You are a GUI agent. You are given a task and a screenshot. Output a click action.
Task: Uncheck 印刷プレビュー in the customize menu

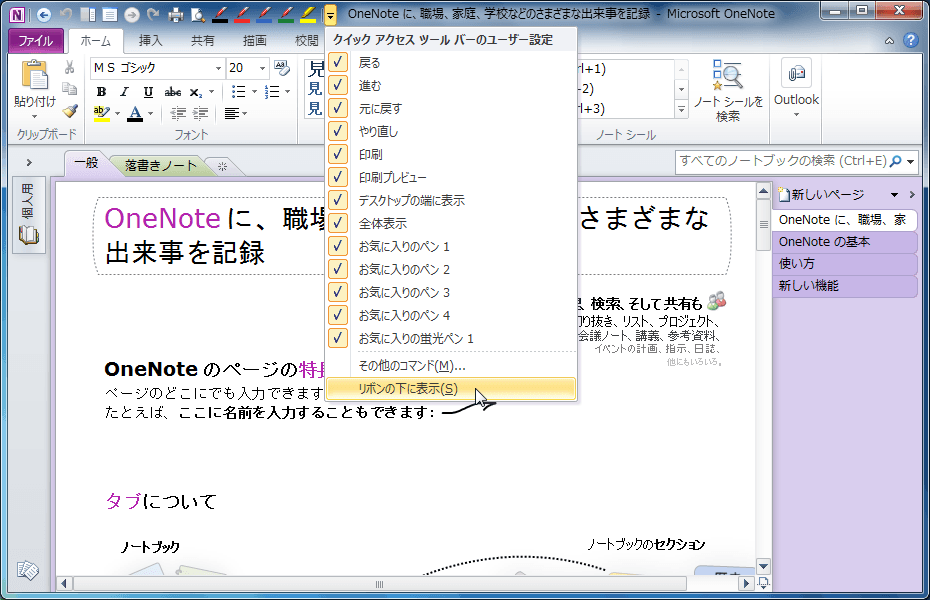(x=338, y=177)
